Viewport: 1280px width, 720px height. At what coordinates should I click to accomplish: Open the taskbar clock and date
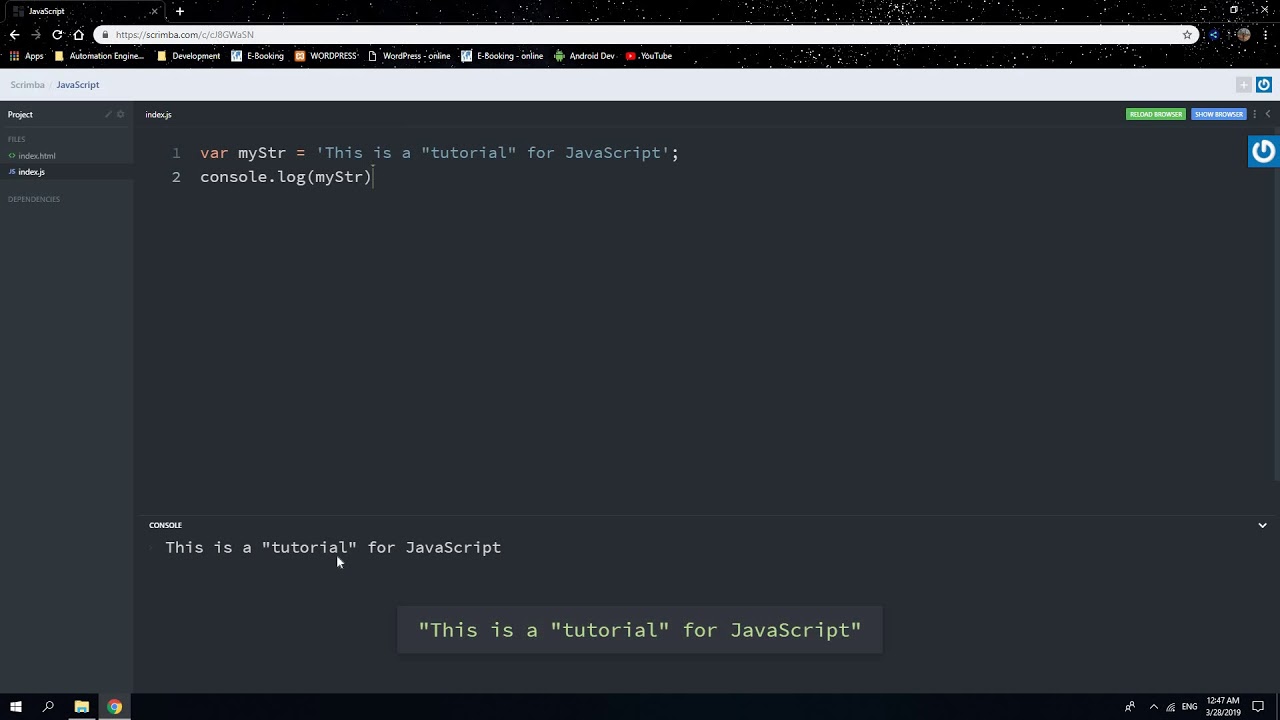pyautogui.click(x=1223, y=707)
